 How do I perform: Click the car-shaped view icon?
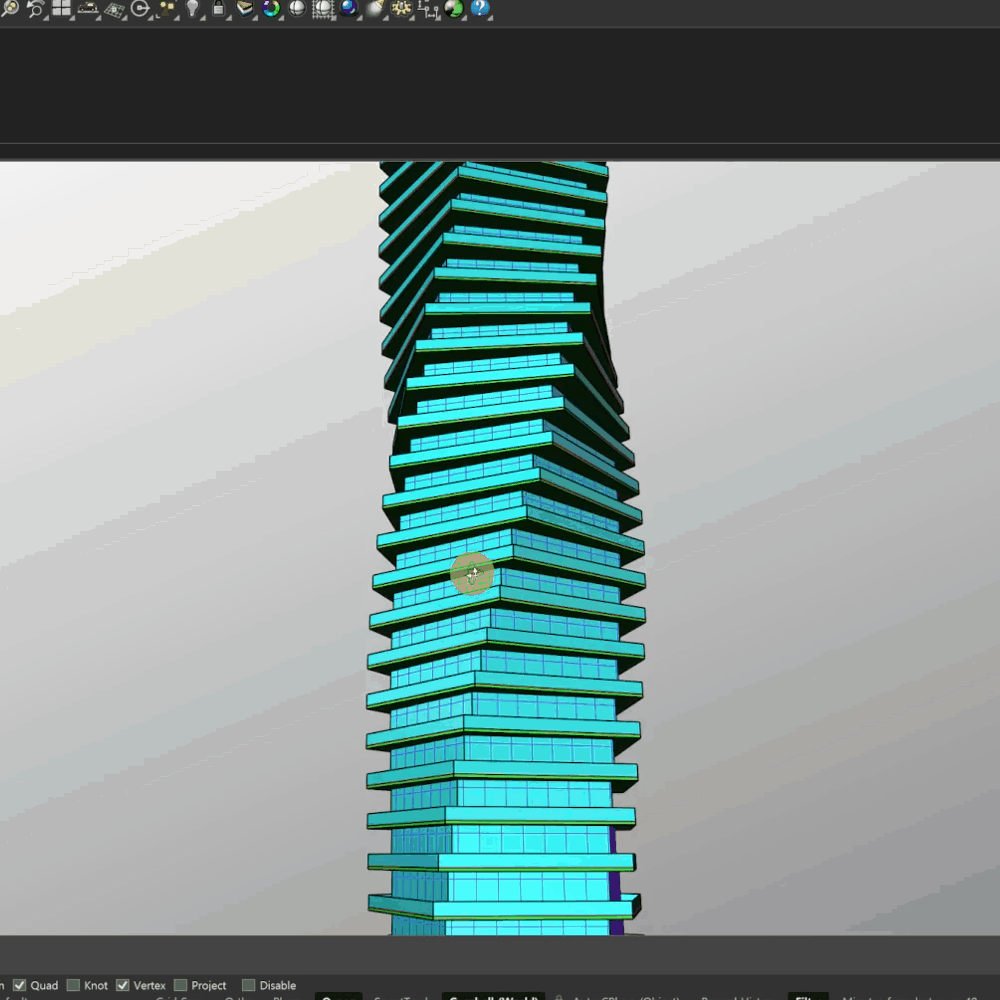pos(88,9)
